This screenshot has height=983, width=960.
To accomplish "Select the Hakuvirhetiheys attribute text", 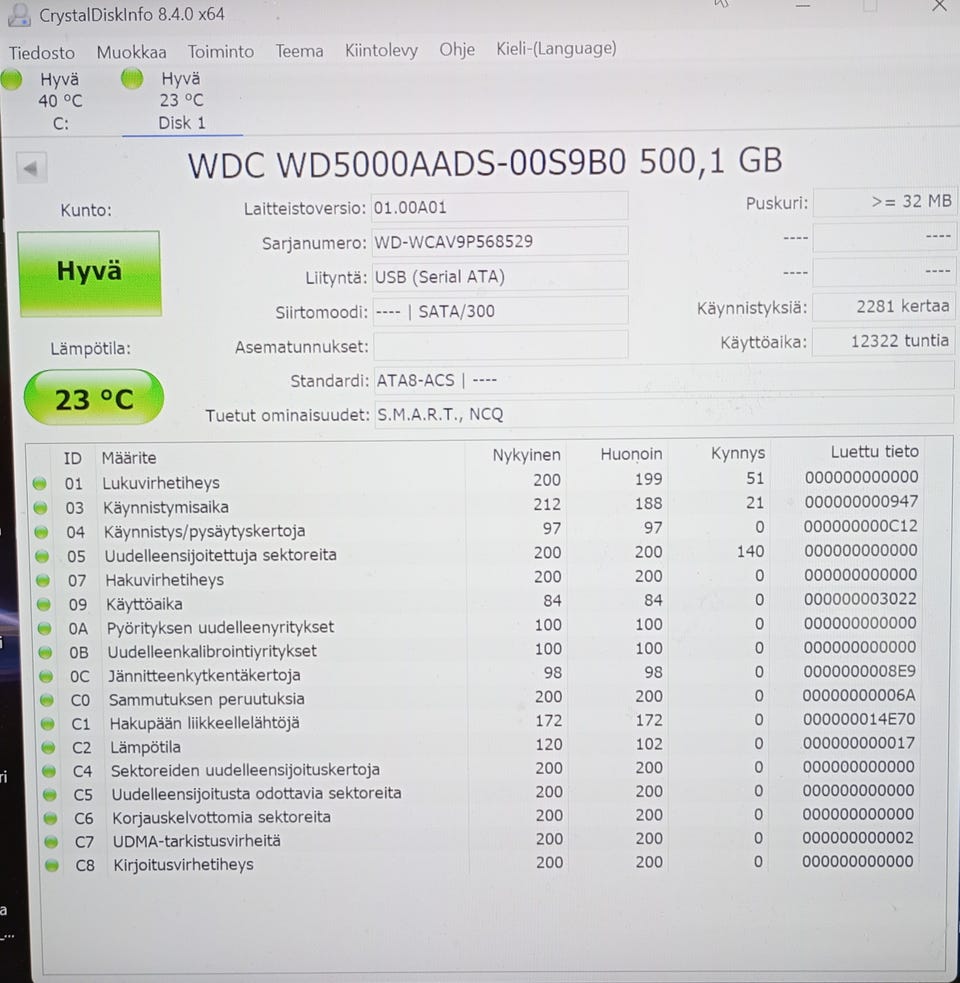I will click(164, 580).
